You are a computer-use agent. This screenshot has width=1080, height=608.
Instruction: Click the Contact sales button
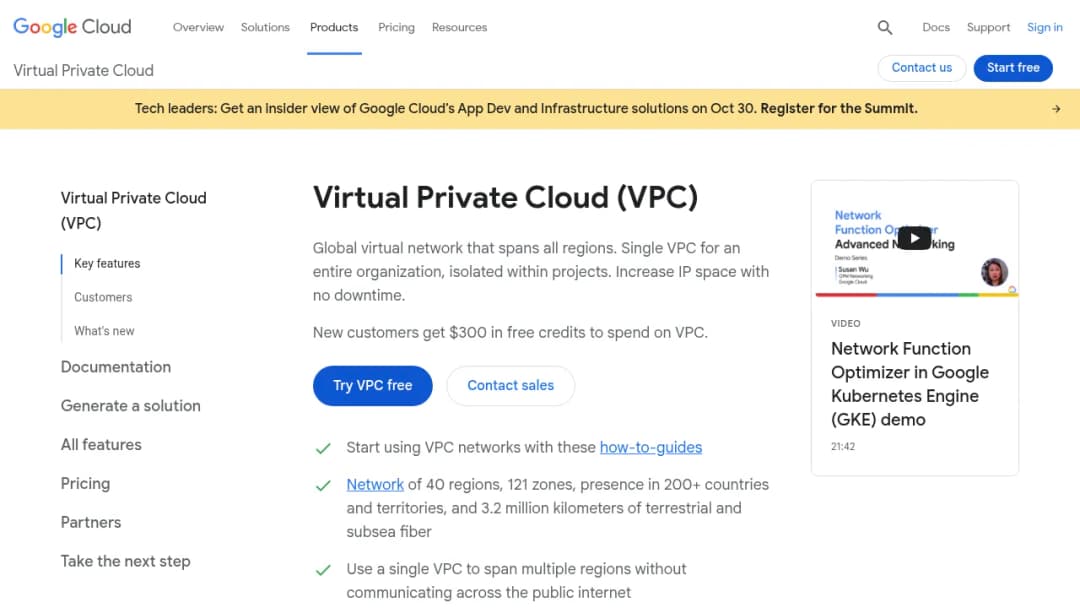pyautogui.click(x=510, y=386)
